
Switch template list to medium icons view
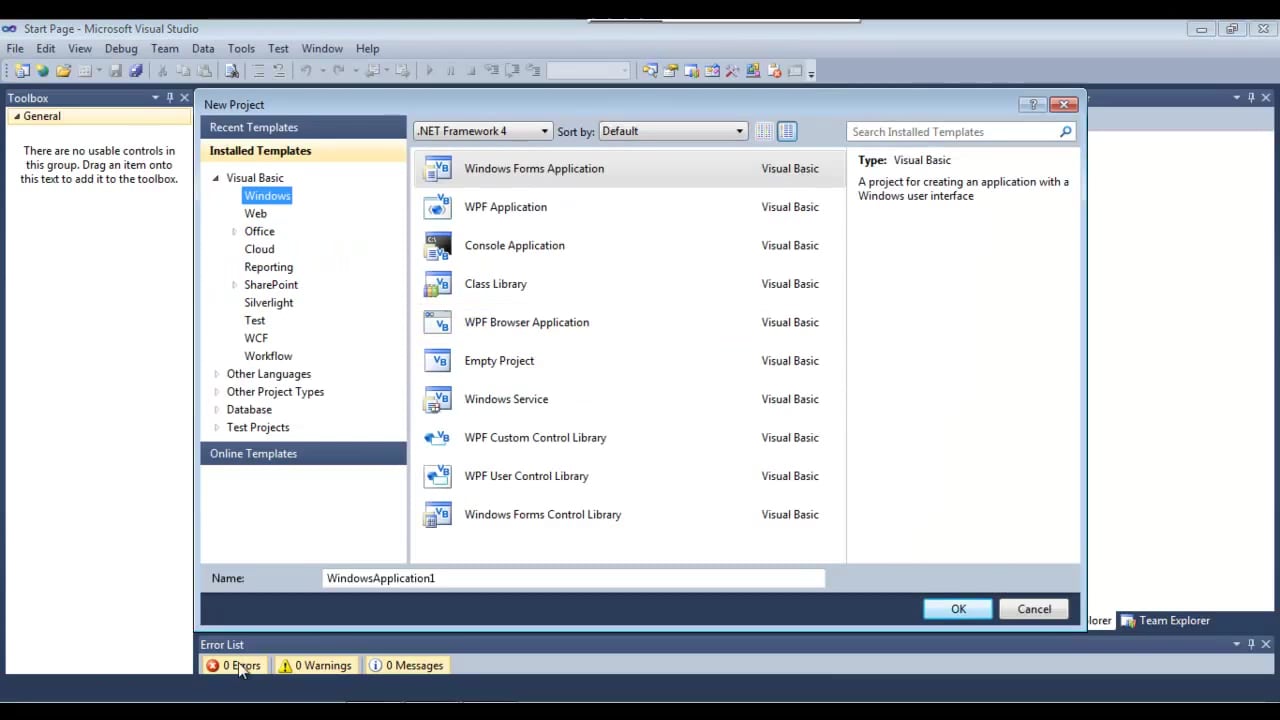tap(787, 131)
